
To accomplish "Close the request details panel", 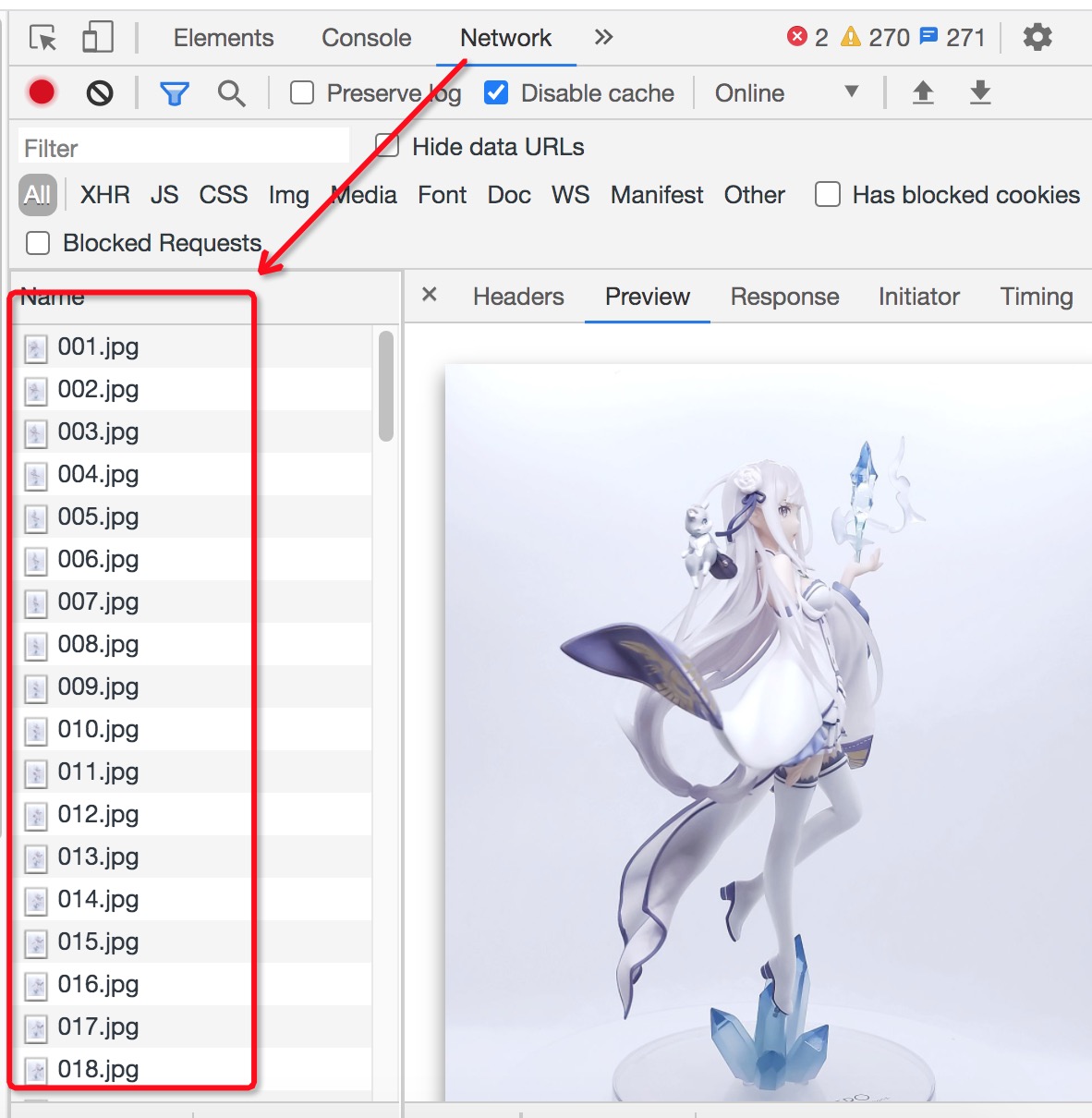I will pos(429,295).
